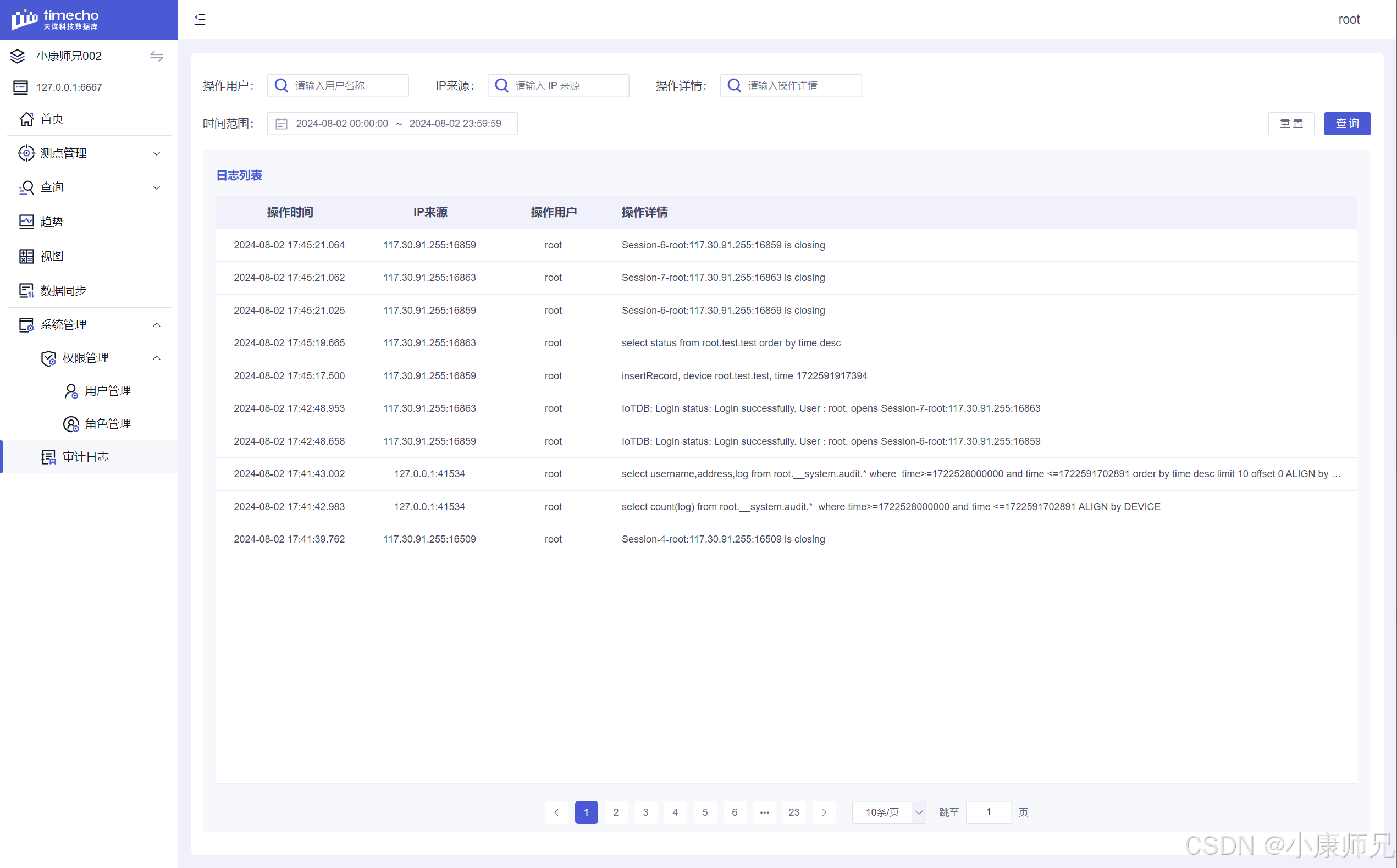This screenshot has height=868, width=1397.
Task: Click the magnifier icon for 查询 menu
Action: pos(26,187)
